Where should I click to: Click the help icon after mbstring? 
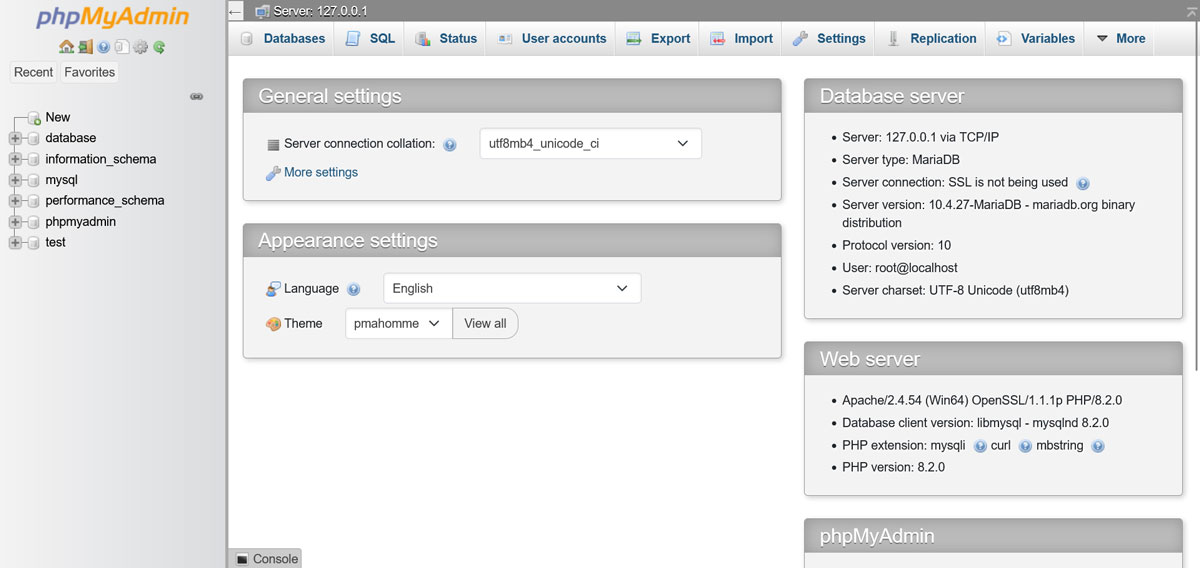(x=1097, y=446)
